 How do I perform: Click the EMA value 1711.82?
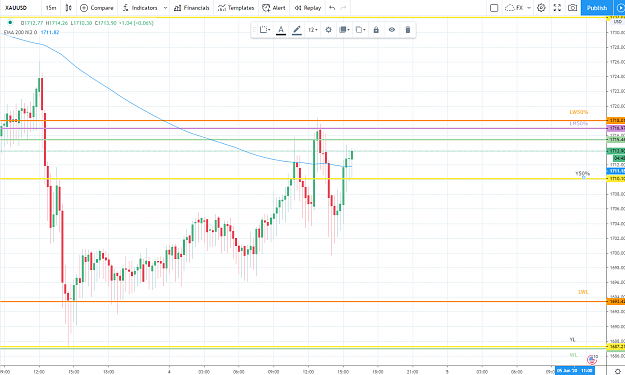pos(50,32)
